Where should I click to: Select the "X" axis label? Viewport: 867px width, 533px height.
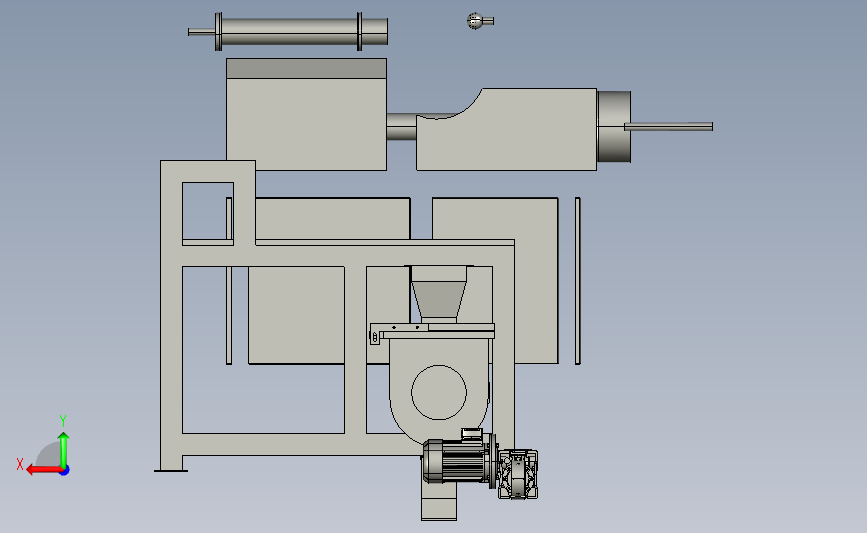click(20, 464)
